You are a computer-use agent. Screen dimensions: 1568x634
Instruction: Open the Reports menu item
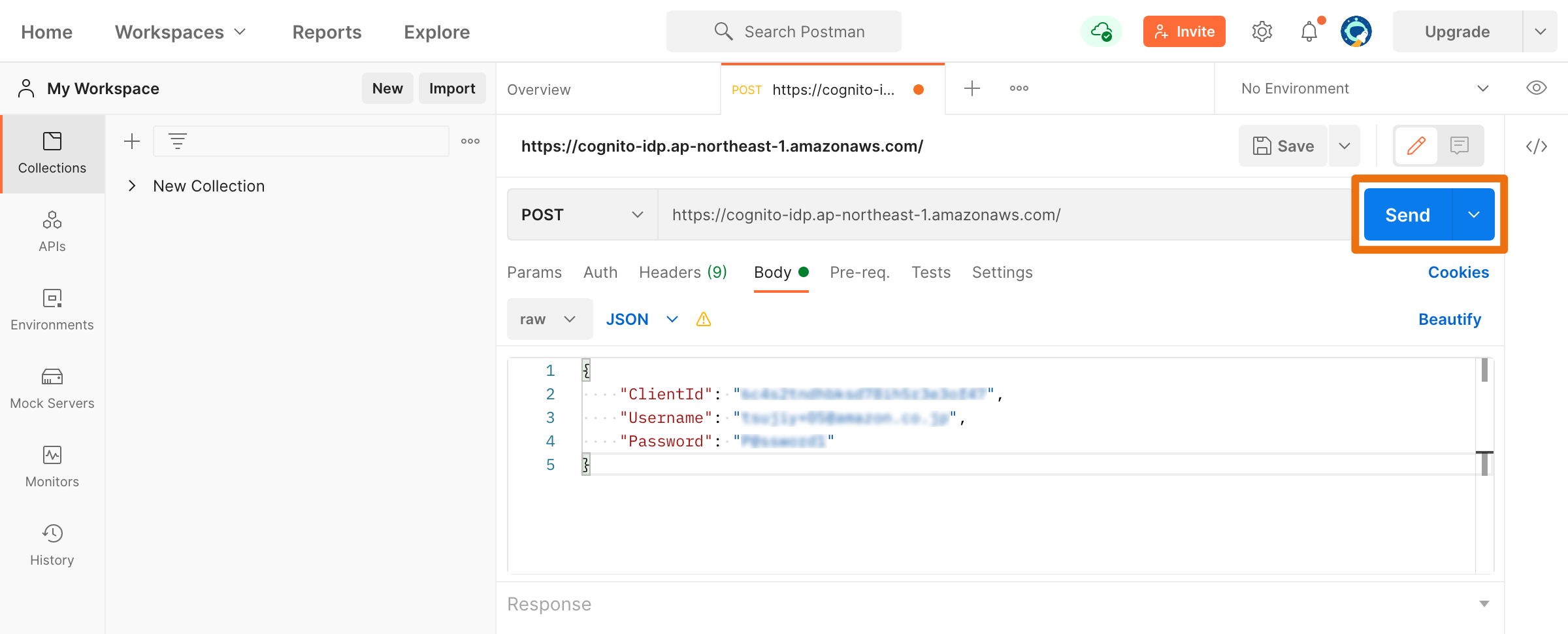pos(327,32)
